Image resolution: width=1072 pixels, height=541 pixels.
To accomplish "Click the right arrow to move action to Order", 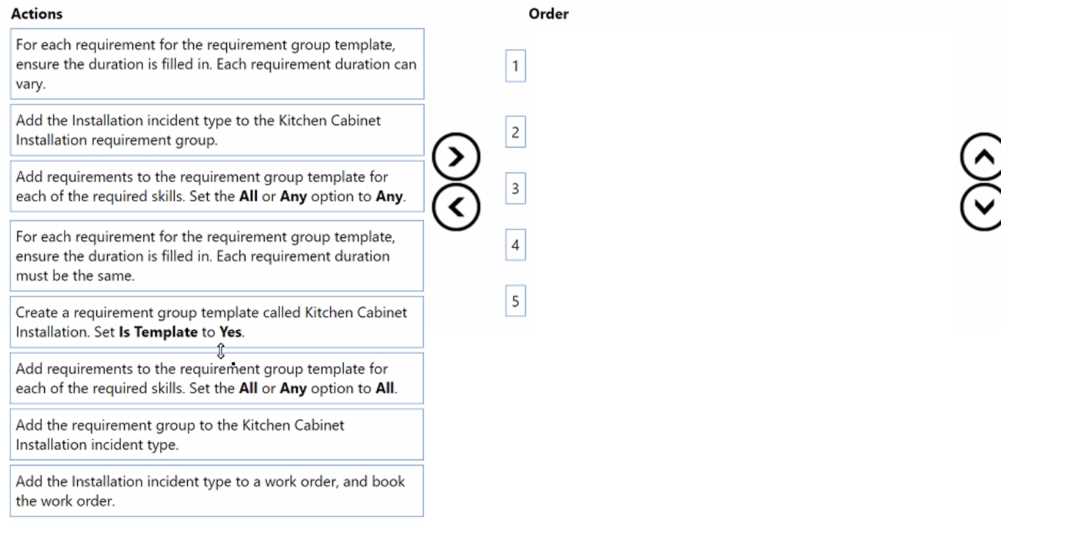I will 456,157.
